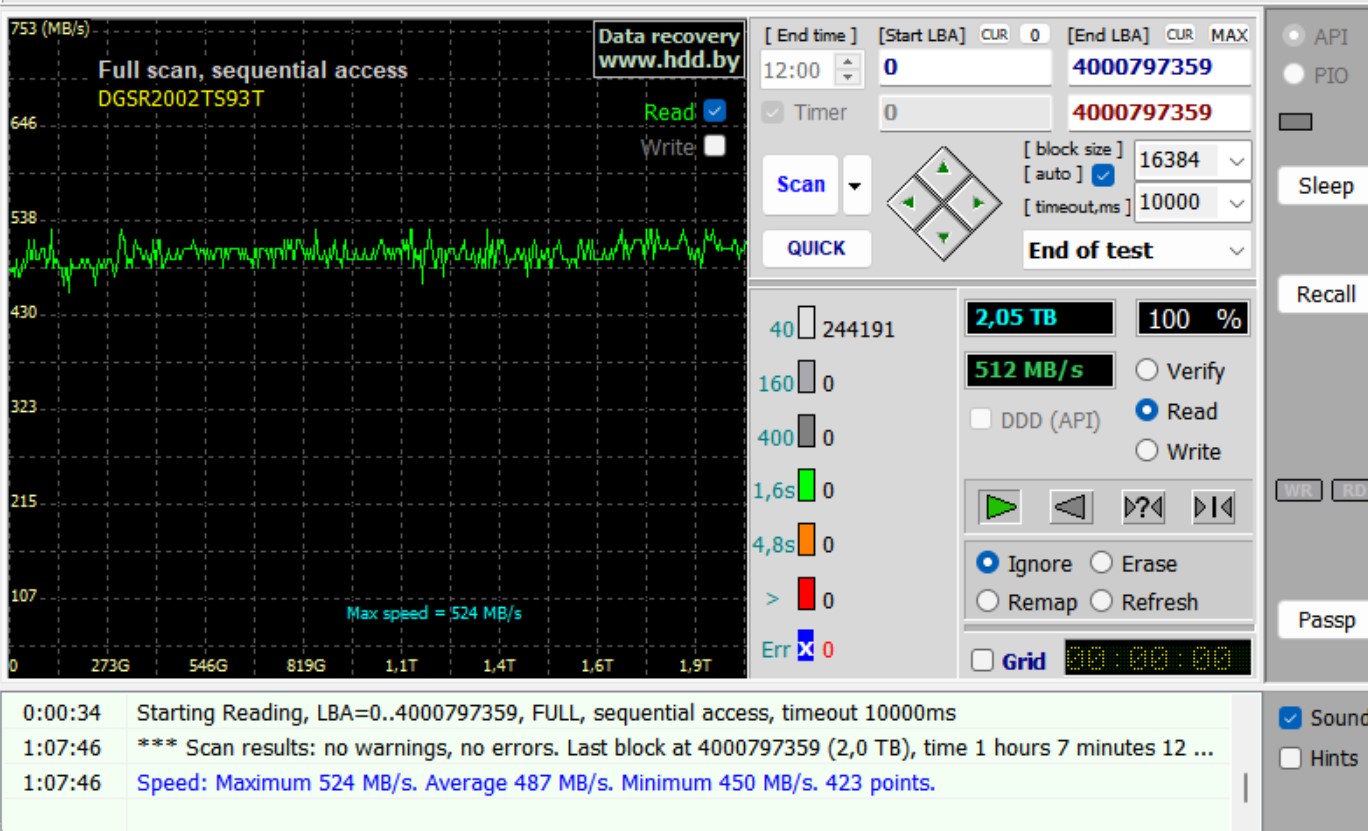Toggle the Read graph checkbox
The height and width of the screenshot is (831, 1368).
714,110
